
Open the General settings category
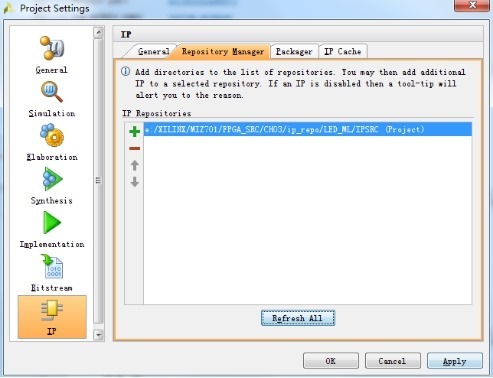52,55
